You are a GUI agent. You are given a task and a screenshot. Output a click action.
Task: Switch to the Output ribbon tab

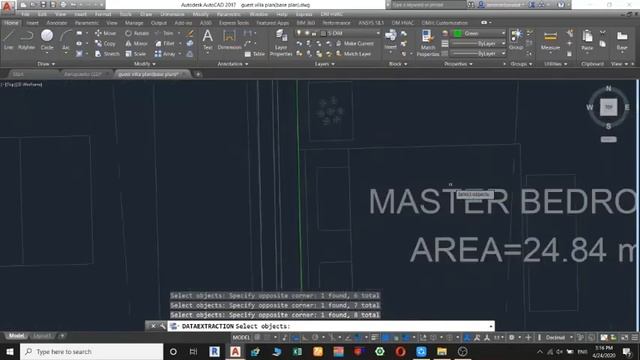pos(158,23)
